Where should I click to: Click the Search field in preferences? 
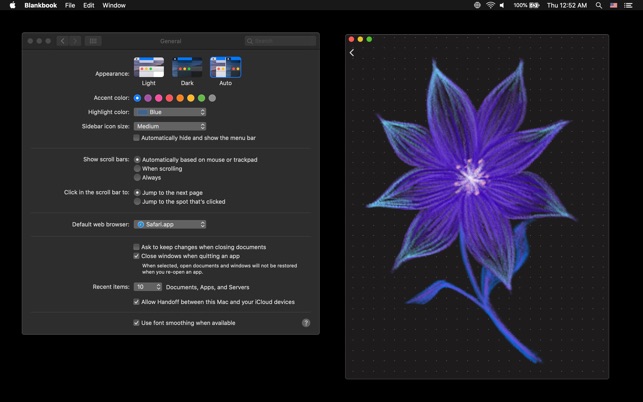point(280,41)
